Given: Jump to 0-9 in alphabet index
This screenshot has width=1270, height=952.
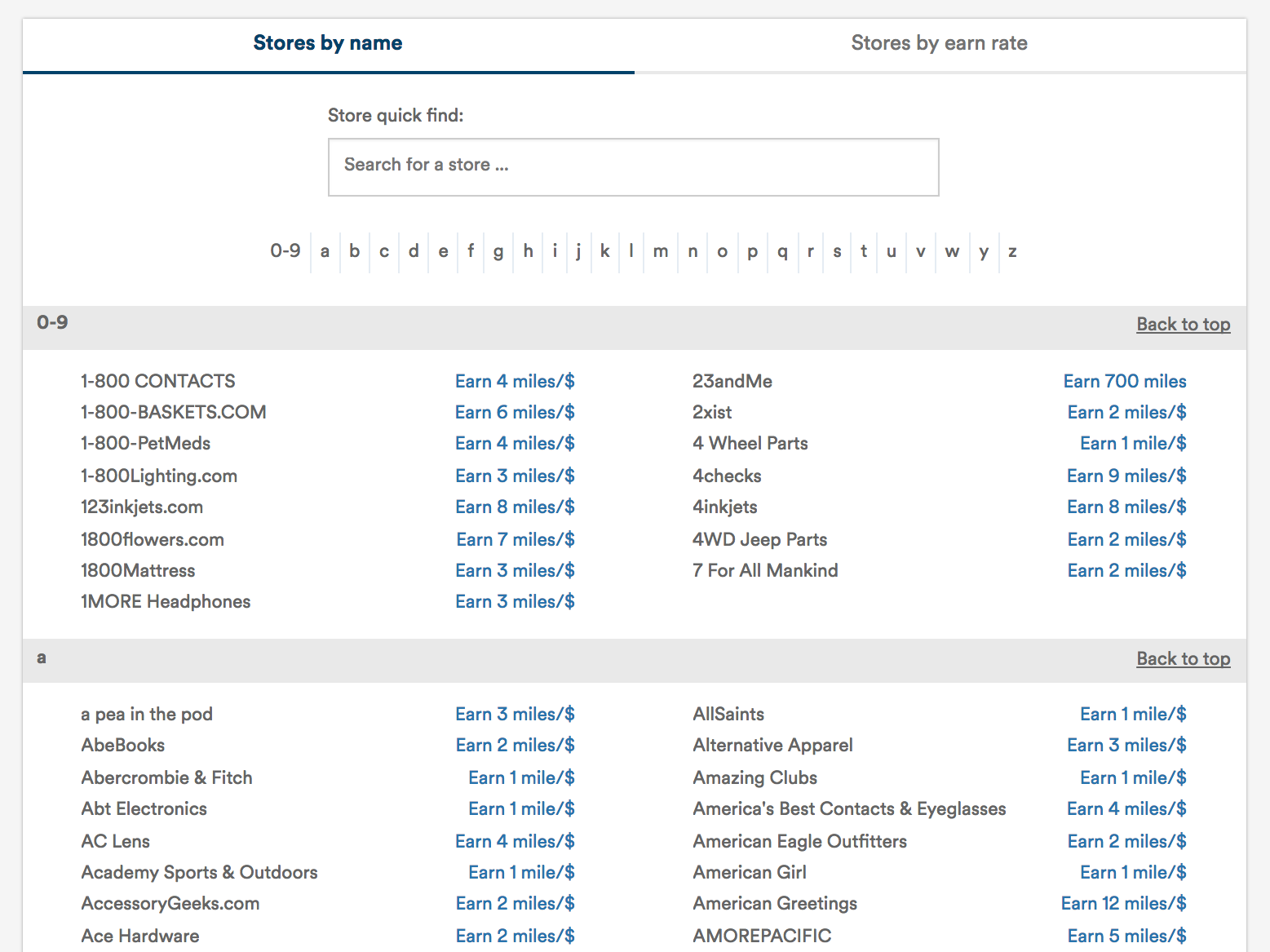Looking at the screenshot, I should [x=285, y=251].
